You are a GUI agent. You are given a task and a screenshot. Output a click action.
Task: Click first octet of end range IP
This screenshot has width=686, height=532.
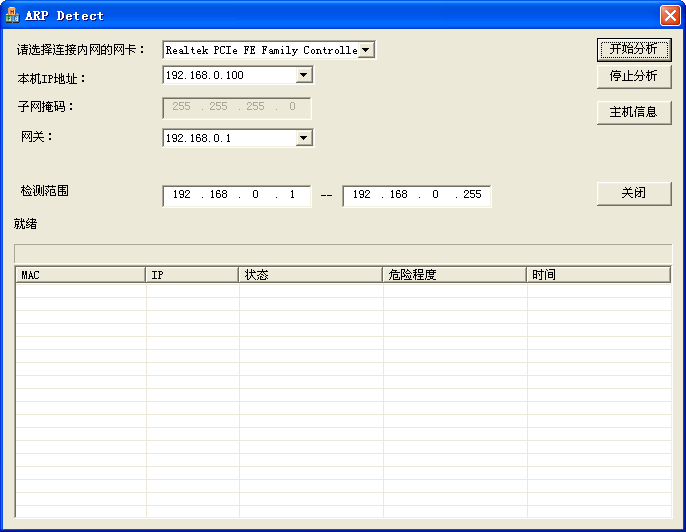coord(361,195)
